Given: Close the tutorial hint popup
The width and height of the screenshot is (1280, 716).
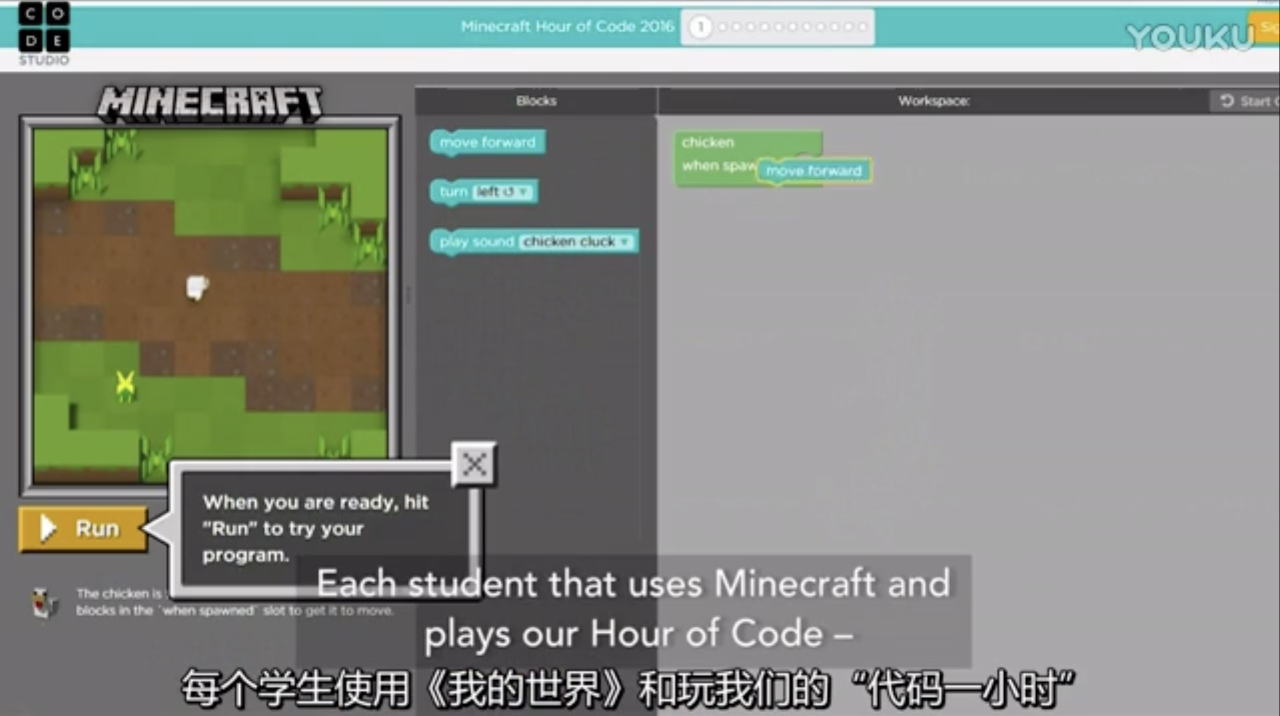Looking at the screenshot, I should 474,464.
